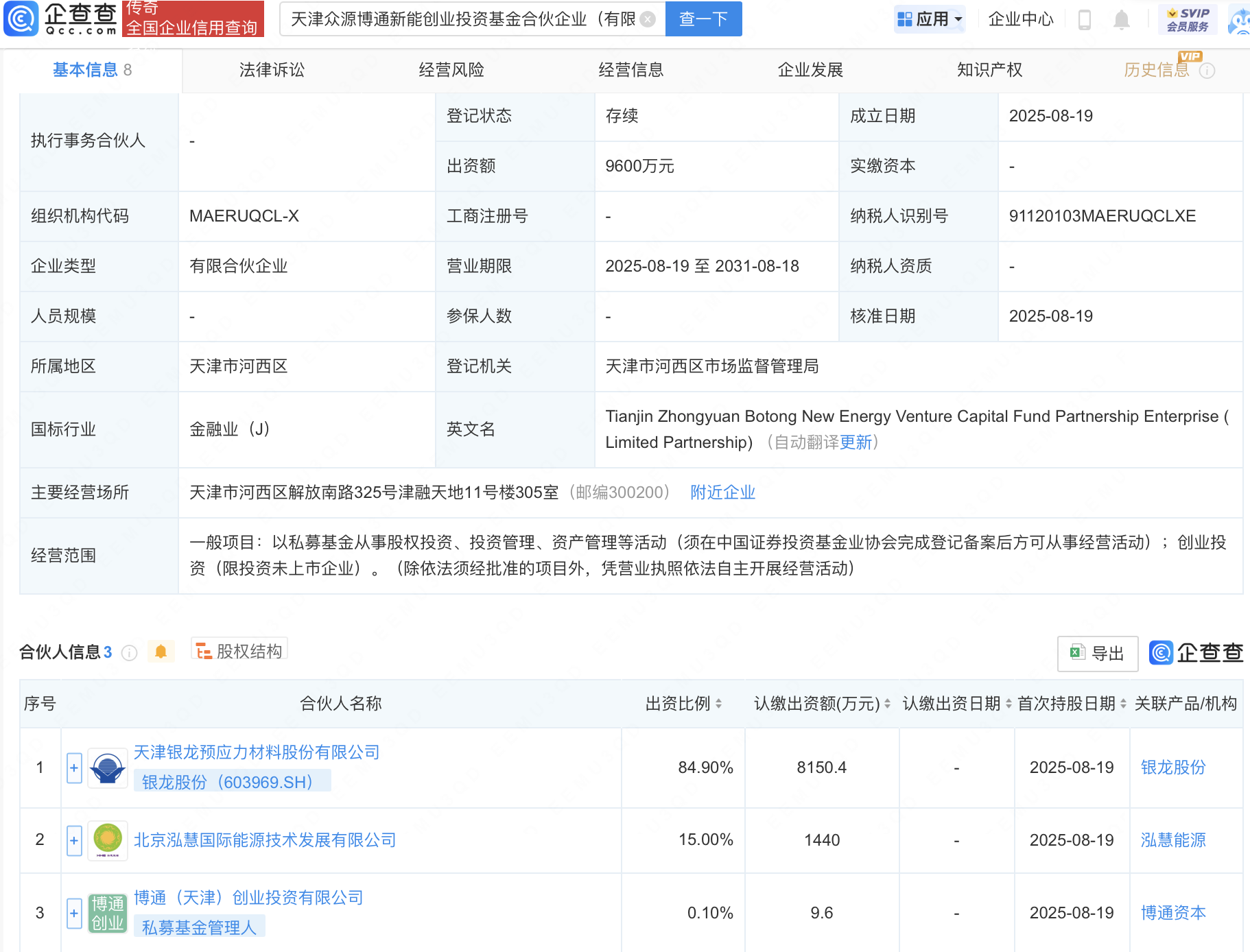
Task: Switch to 经营信息 tab
Action: click(631, 70)
